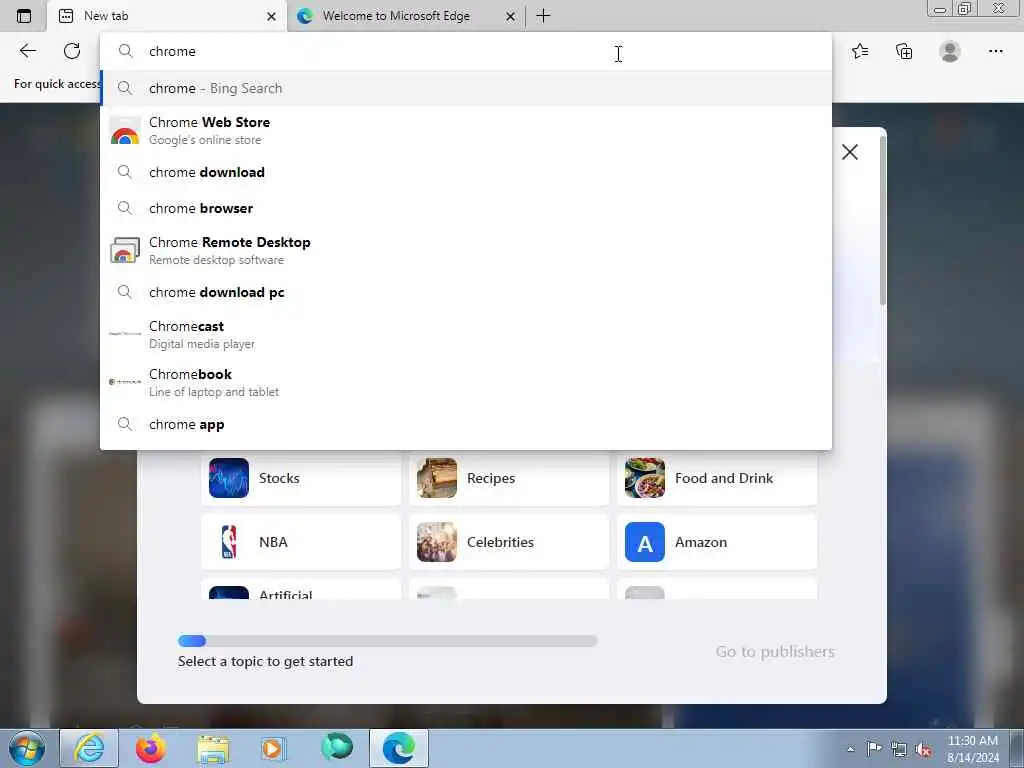
Task: Open Settings and more ellipsis menu
Action: coord(995,51)
